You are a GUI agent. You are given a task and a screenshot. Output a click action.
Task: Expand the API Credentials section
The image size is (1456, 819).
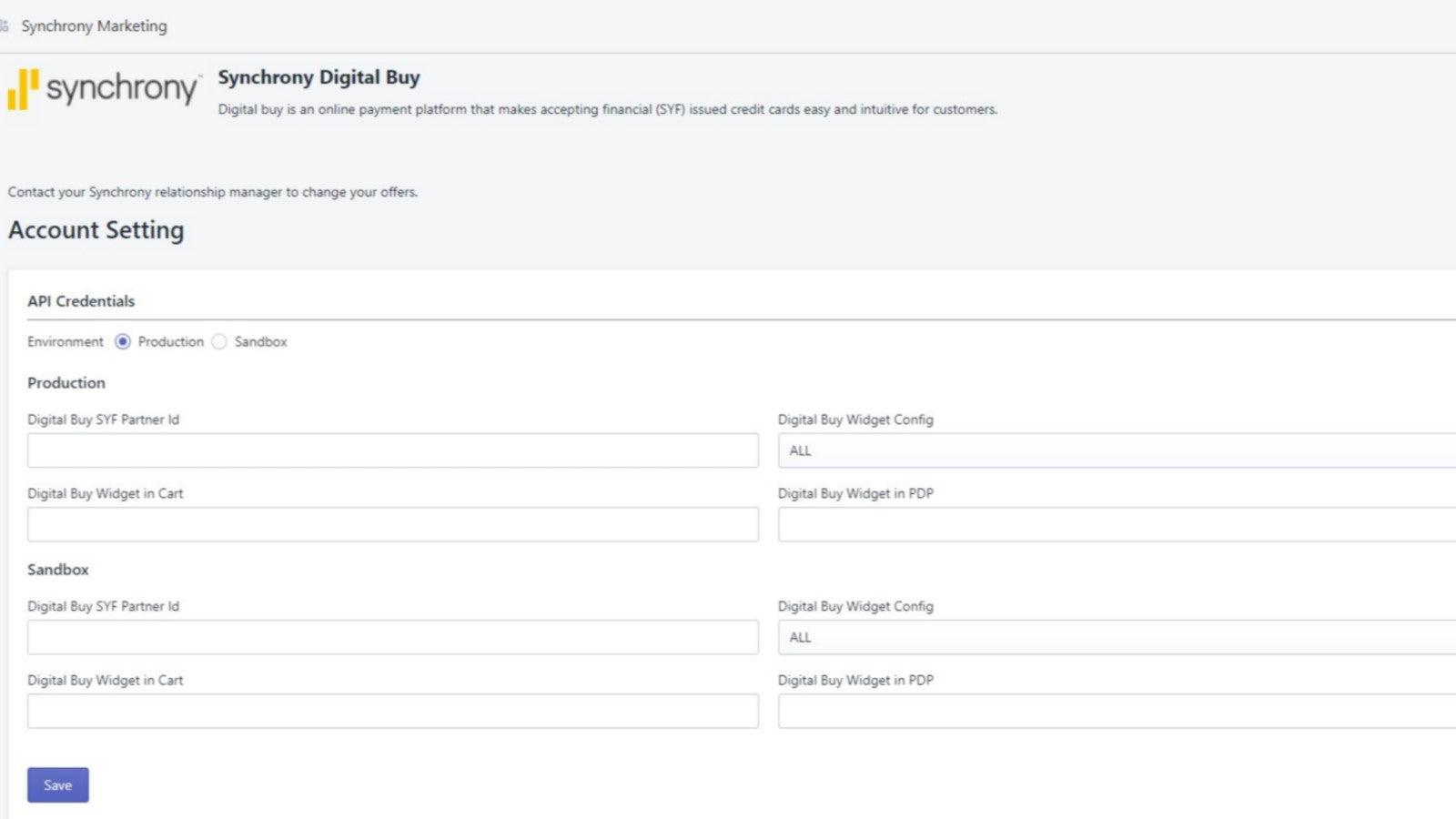tap(81, 301)
